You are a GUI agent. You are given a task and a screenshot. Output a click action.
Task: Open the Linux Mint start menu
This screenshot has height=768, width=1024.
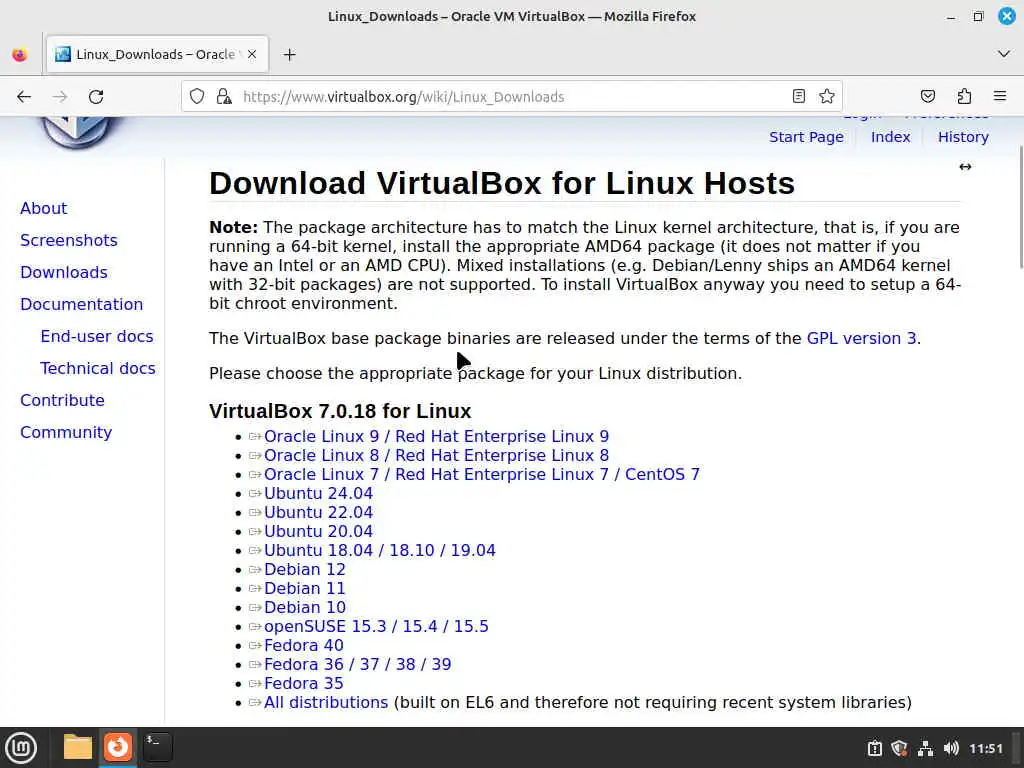pos(21,747)
